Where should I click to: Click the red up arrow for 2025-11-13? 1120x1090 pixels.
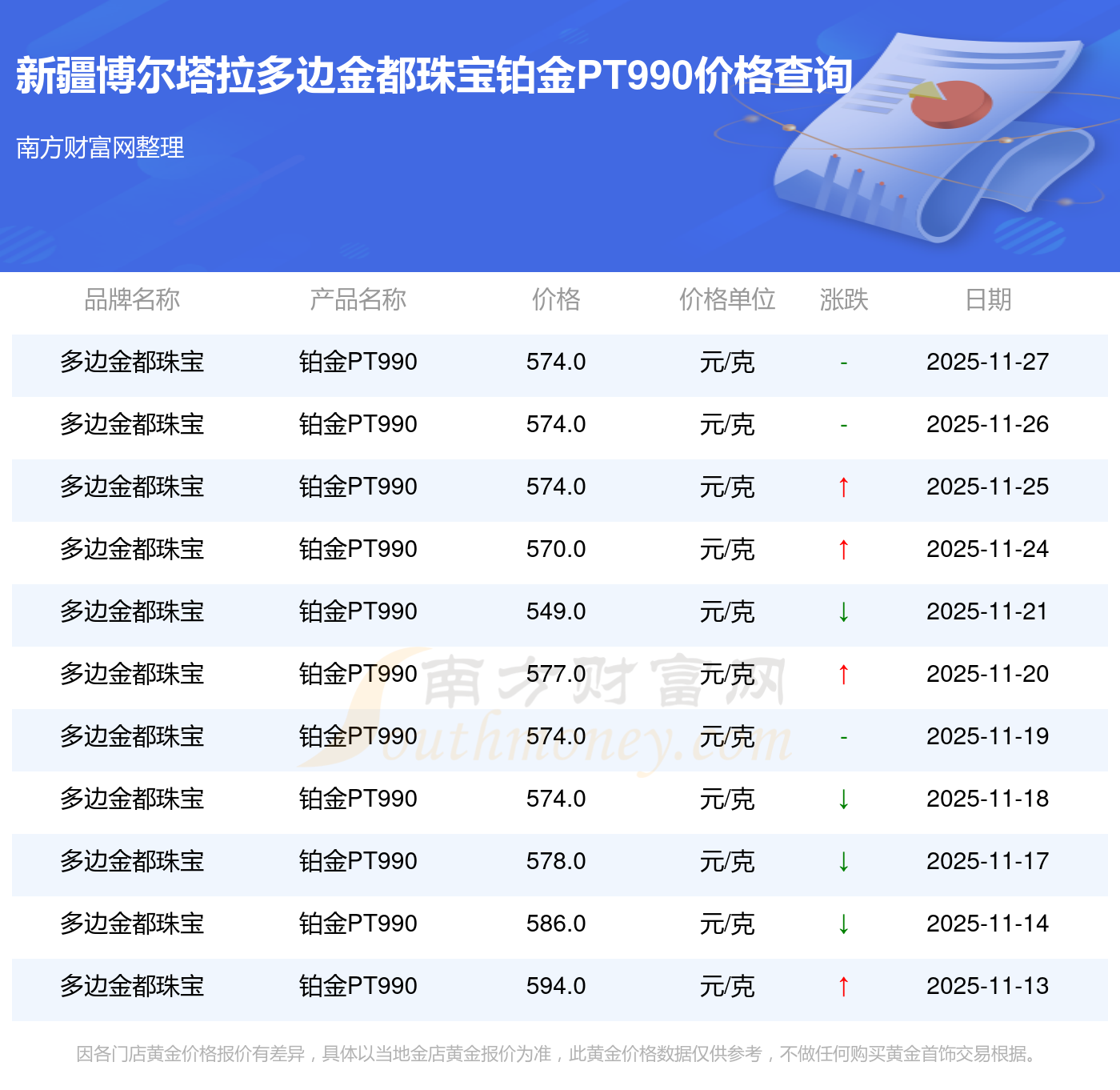[843, 986]
